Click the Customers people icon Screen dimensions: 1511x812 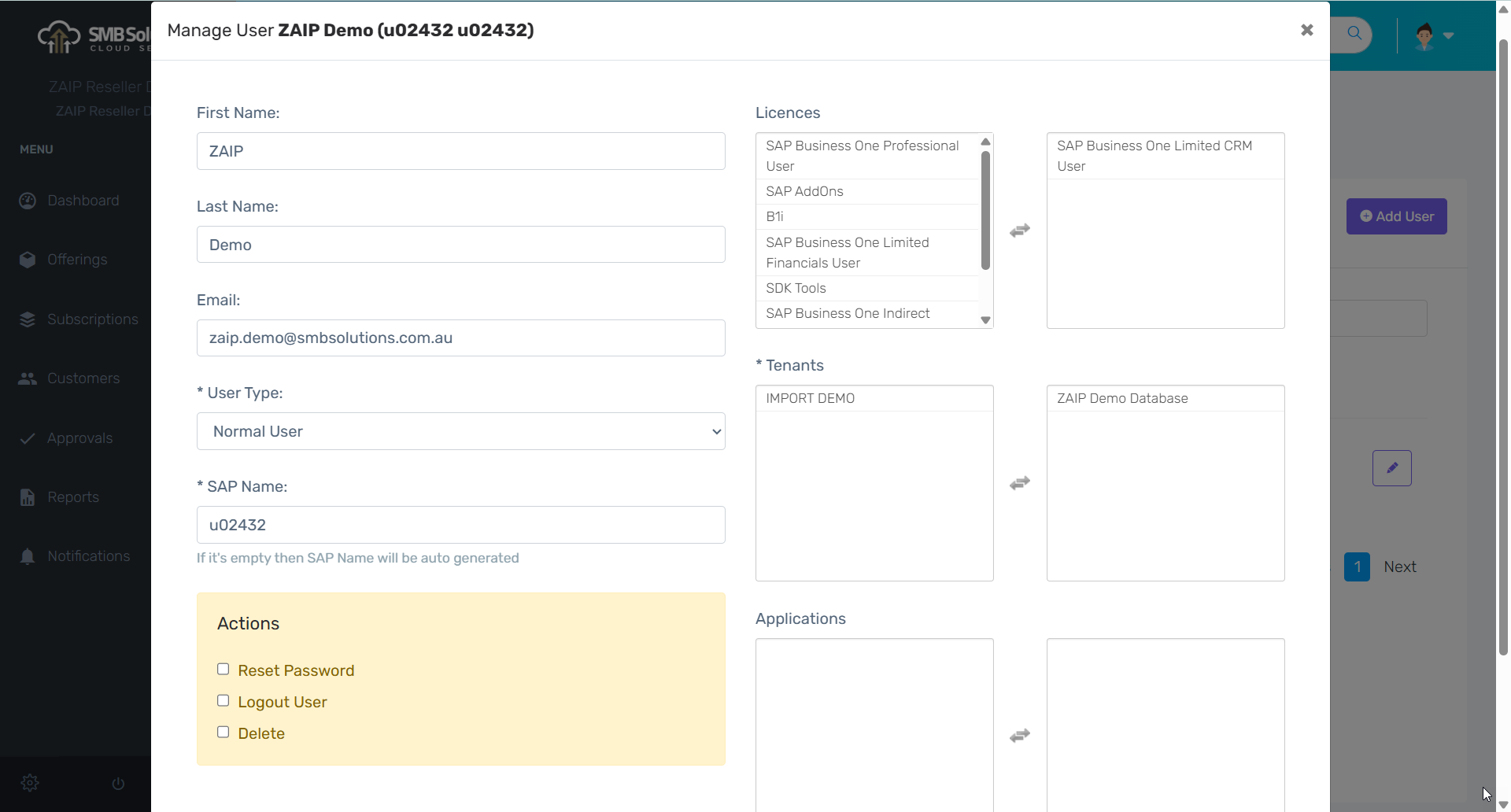coord(28,378)
